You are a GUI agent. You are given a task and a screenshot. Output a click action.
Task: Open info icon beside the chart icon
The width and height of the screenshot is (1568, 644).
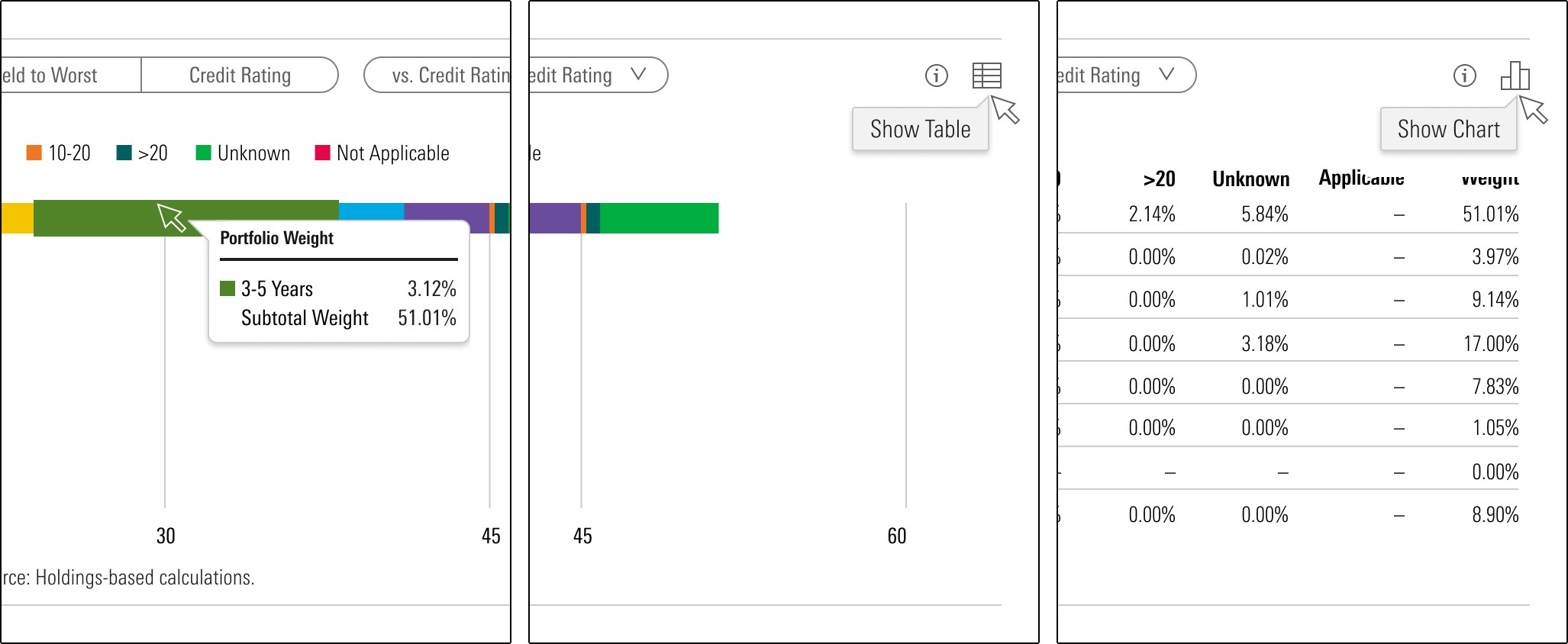[1464, 76]
